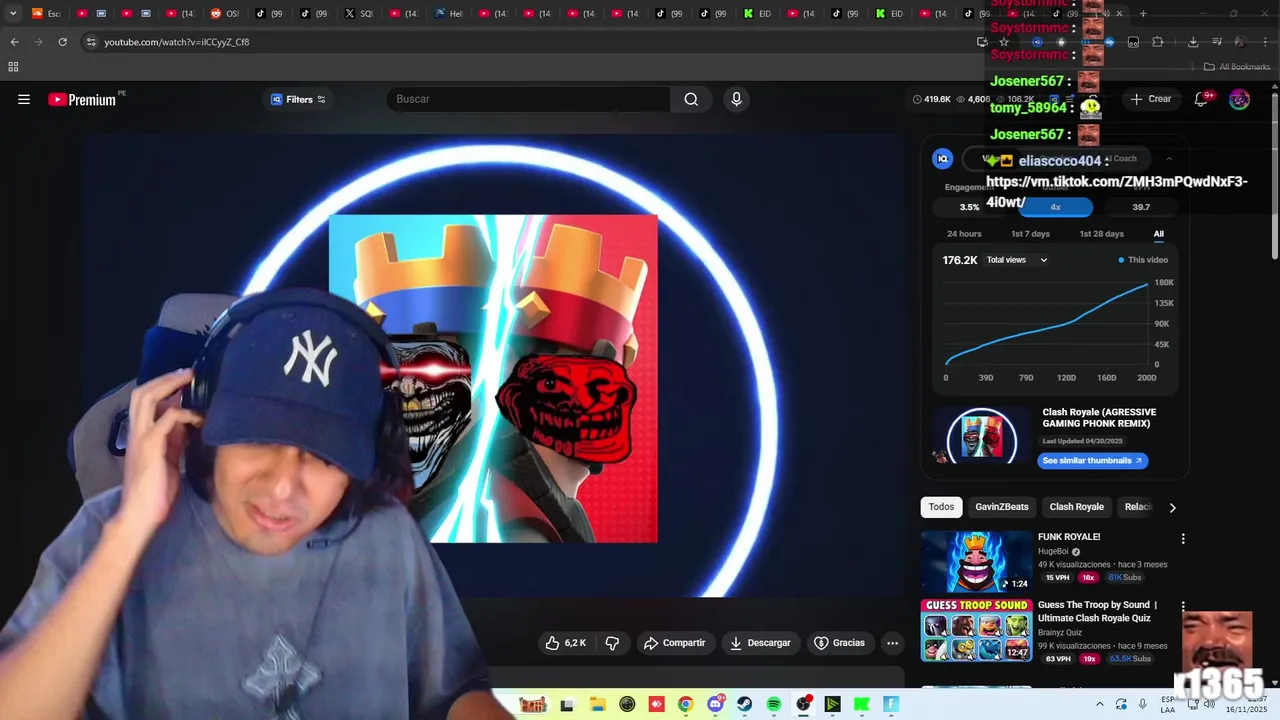
Task: Expand the tab search dropdown arrow
Action: (x=13, y=14)
